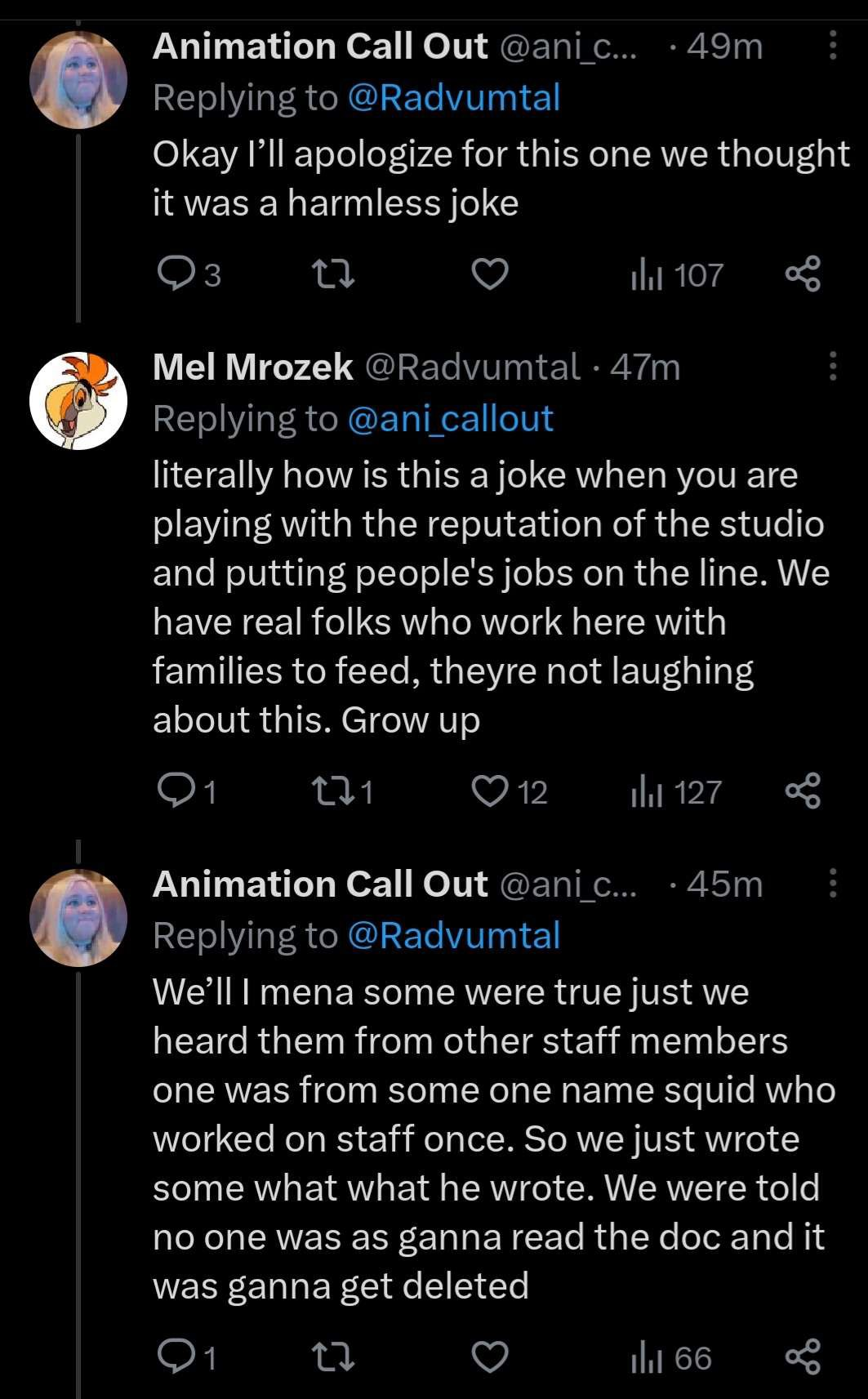The image size is (868, 1399).
Task: Reply to Mel Mrozek's tweet
Action: click(x=187, y=791)
